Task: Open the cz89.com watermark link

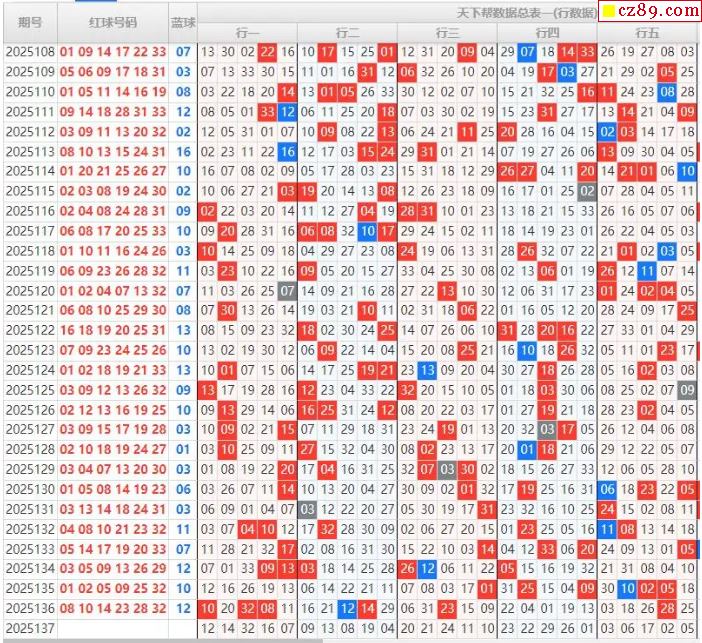Action: [x=656, y=13]
